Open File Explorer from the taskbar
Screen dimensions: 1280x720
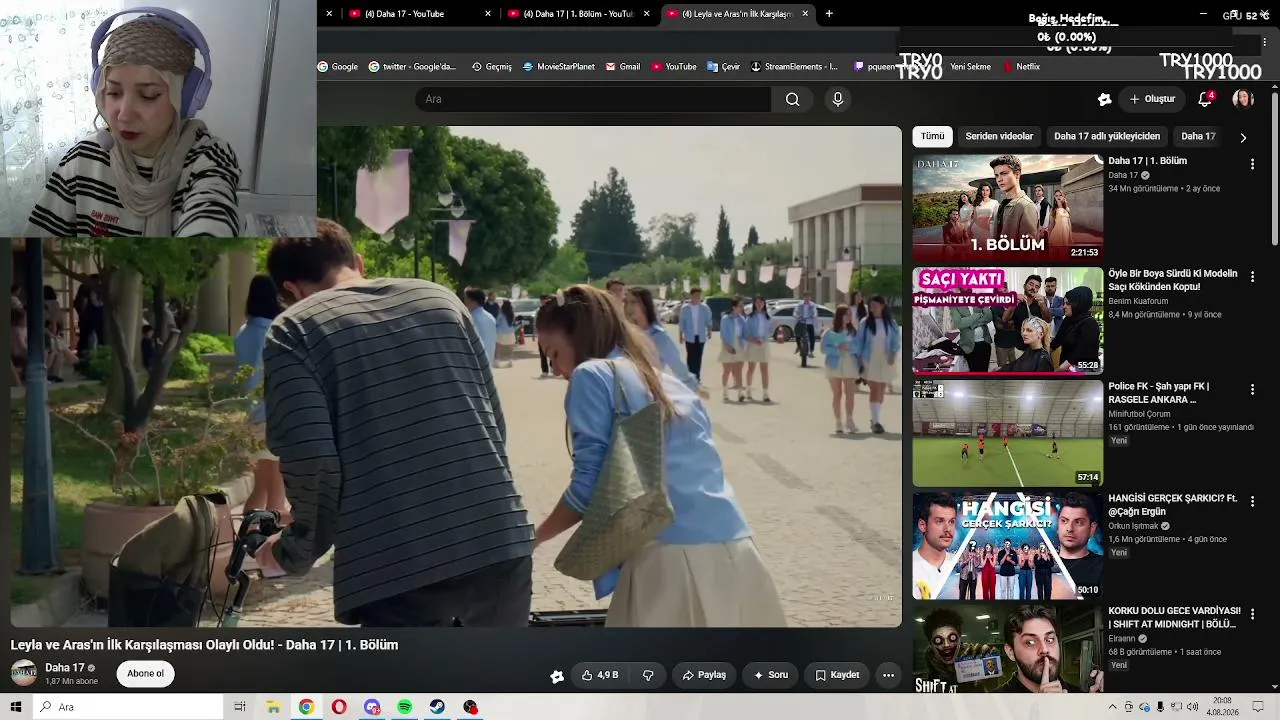(273, 707)
